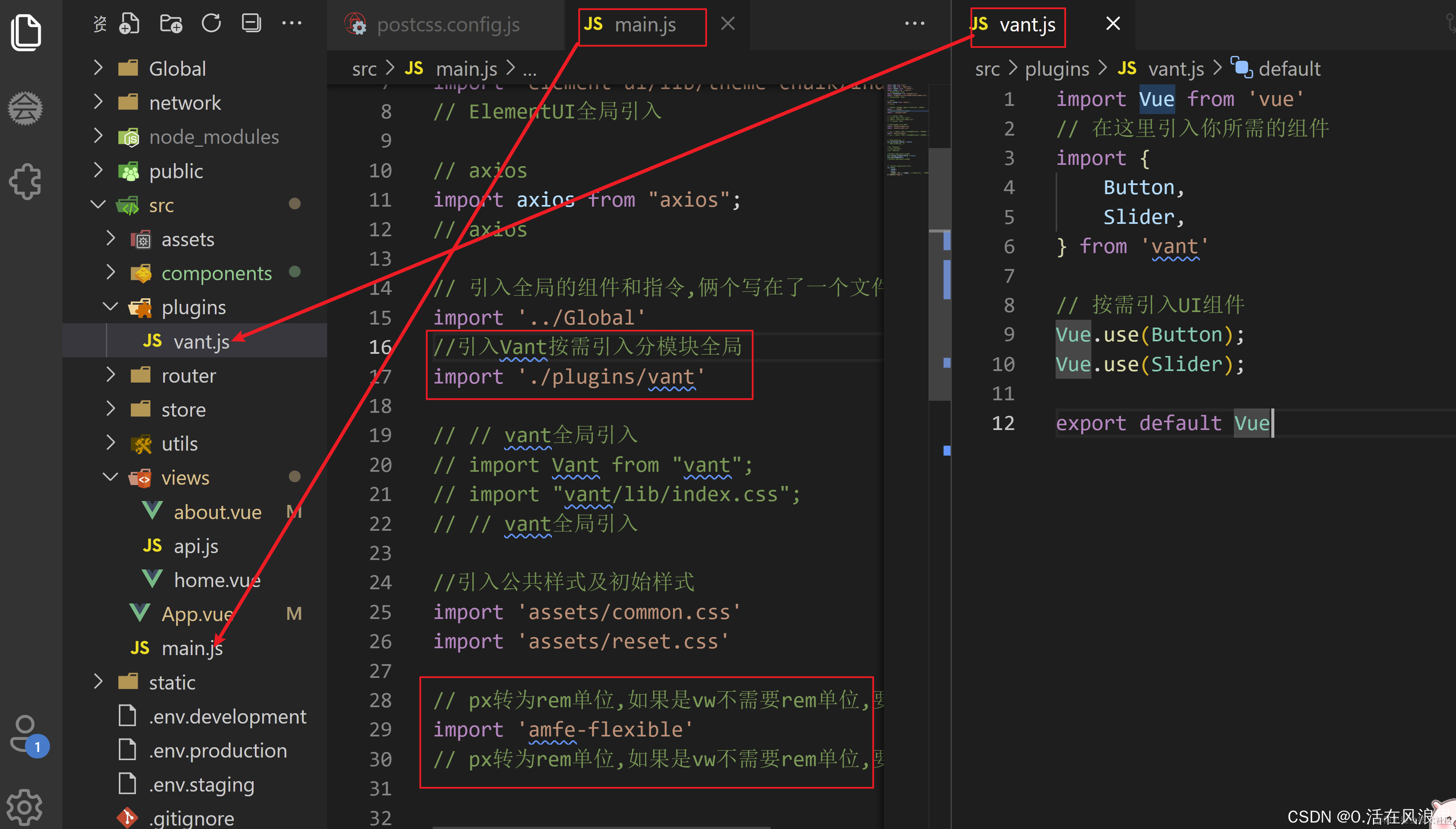This screenshot has height=829, width=1456.
Task: Click the main.js minimap scrollbar
Action: point(939,273)
